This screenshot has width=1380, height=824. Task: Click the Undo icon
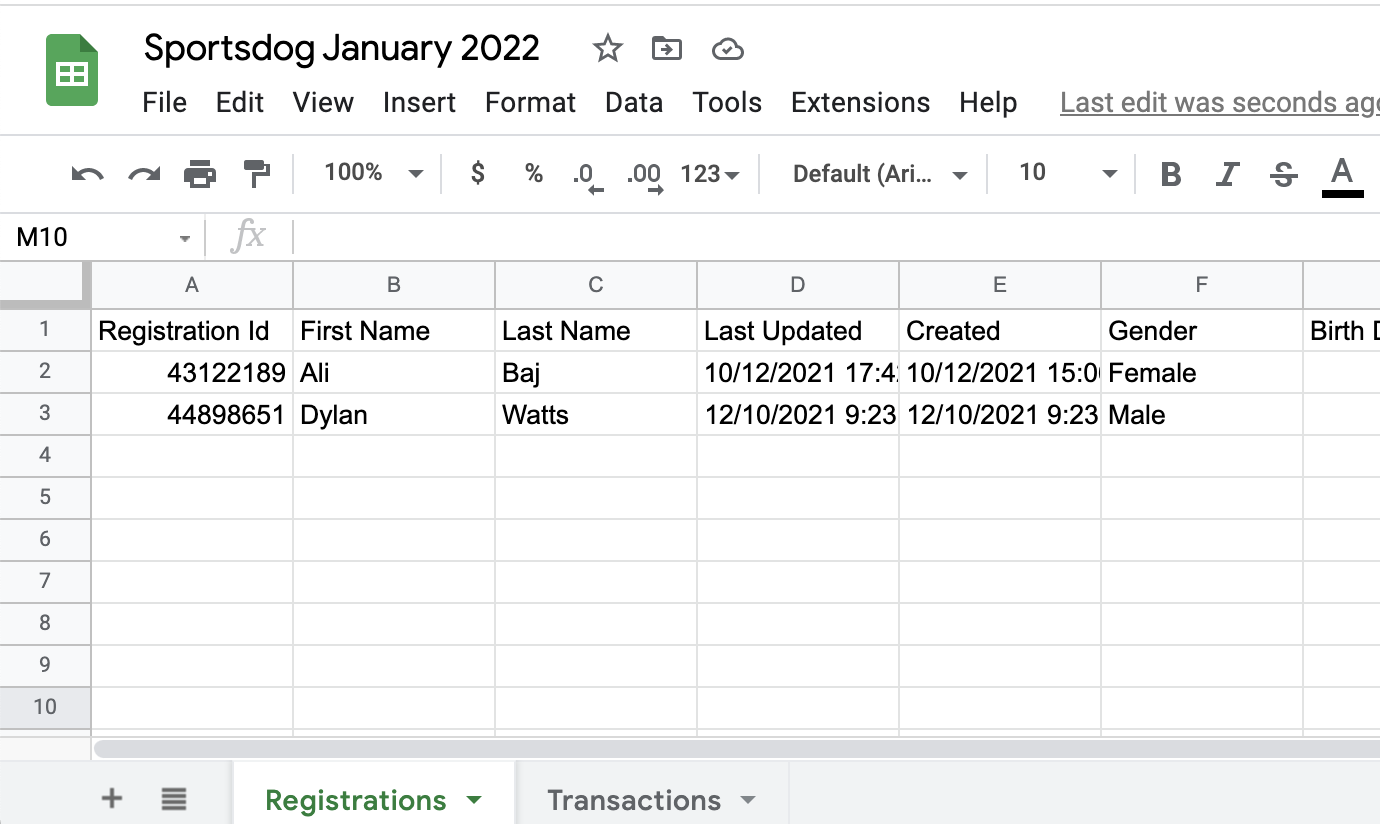click(x=86, y=173)
